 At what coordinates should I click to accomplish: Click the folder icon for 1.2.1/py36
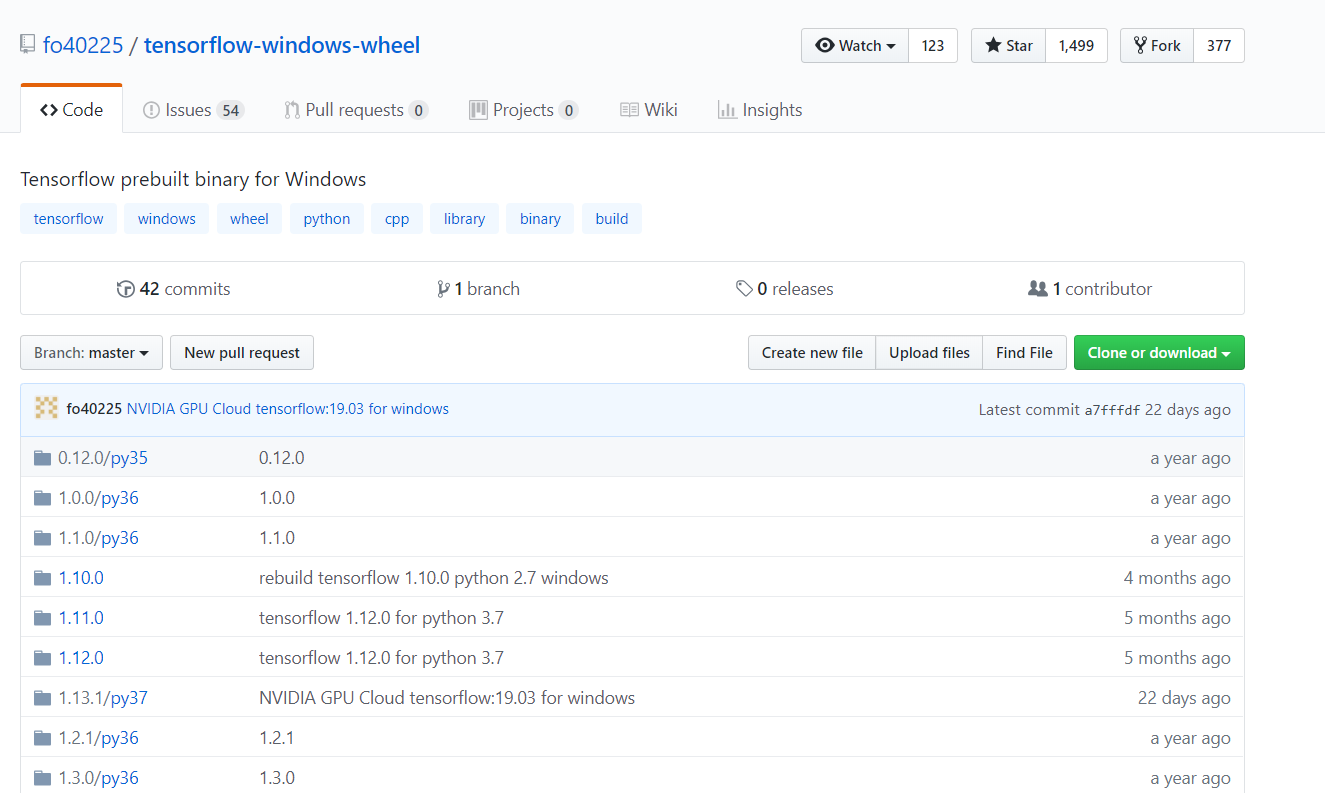click(x=42, y=738)
